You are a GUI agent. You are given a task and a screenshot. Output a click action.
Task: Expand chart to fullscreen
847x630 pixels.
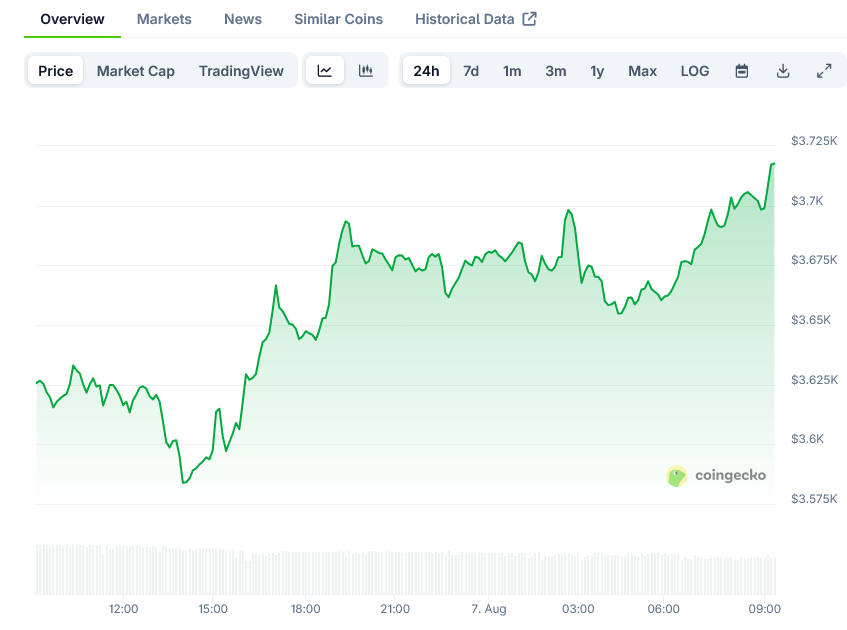824,71
